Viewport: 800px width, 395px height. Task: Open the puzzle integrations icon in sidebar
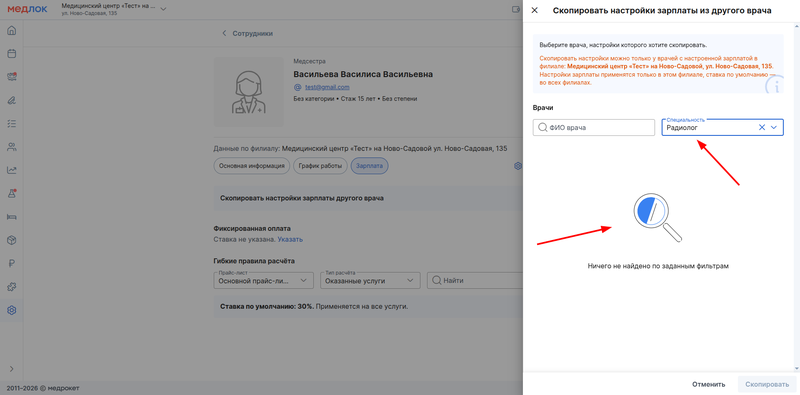(12, 287)
